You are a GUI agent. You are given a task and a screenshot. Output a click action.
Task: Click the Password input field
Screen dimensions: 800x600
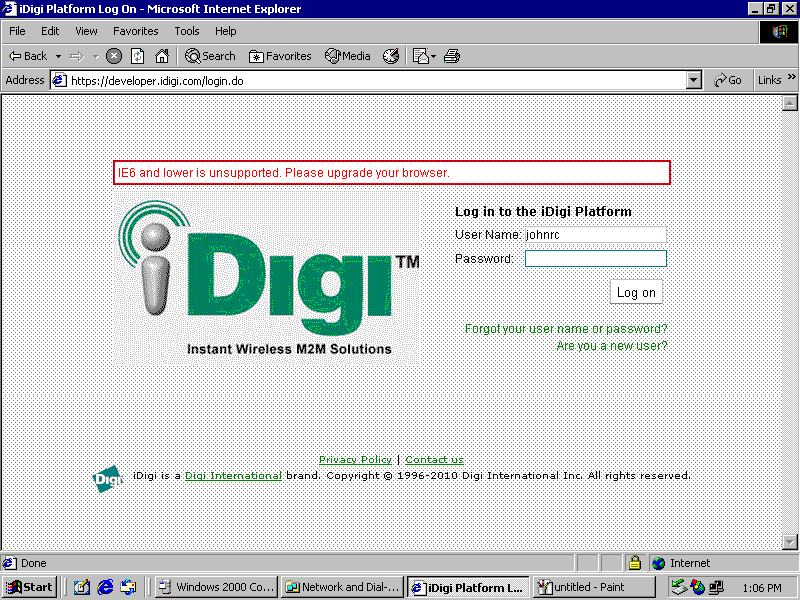[595, 259]
